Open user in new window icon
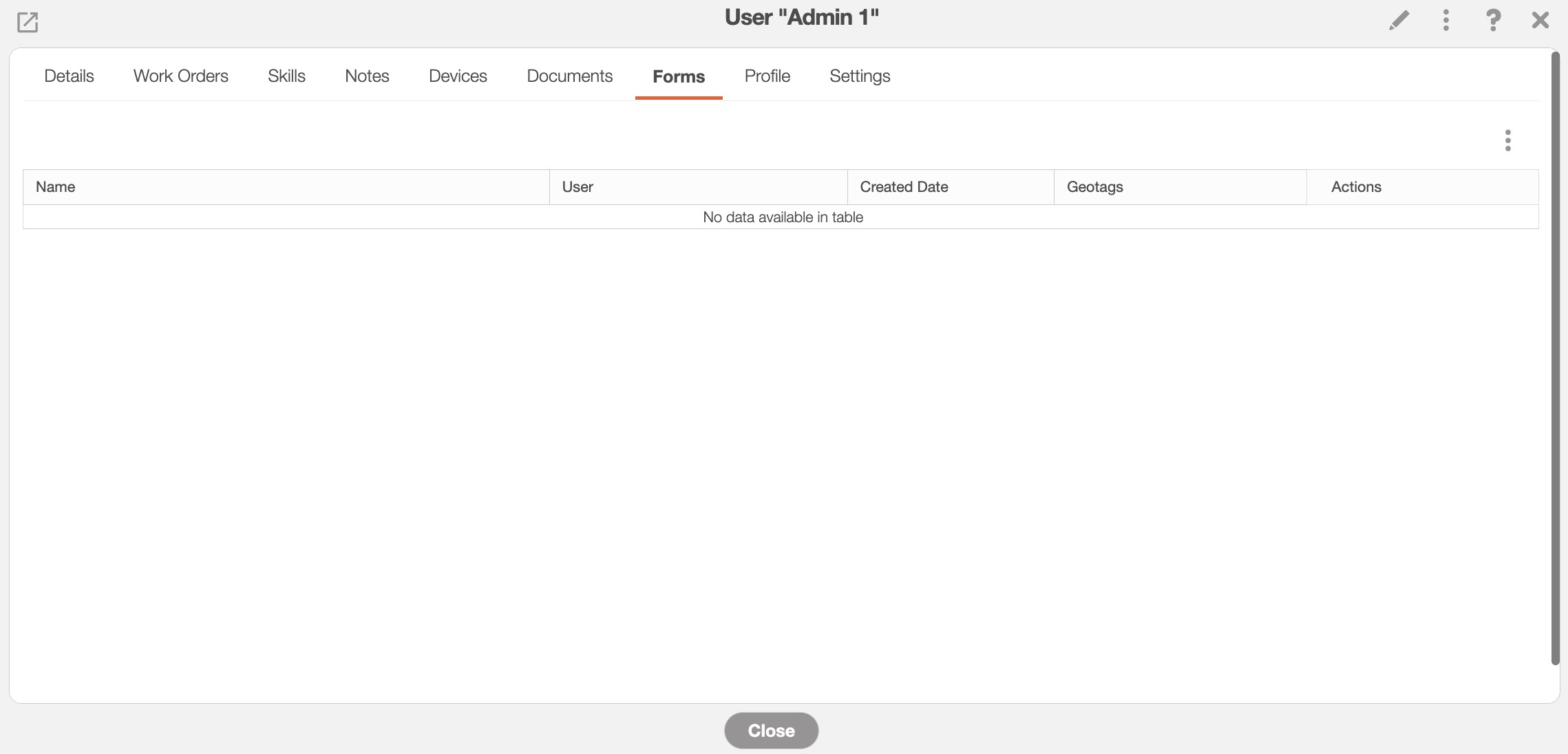 click(28, 22)
